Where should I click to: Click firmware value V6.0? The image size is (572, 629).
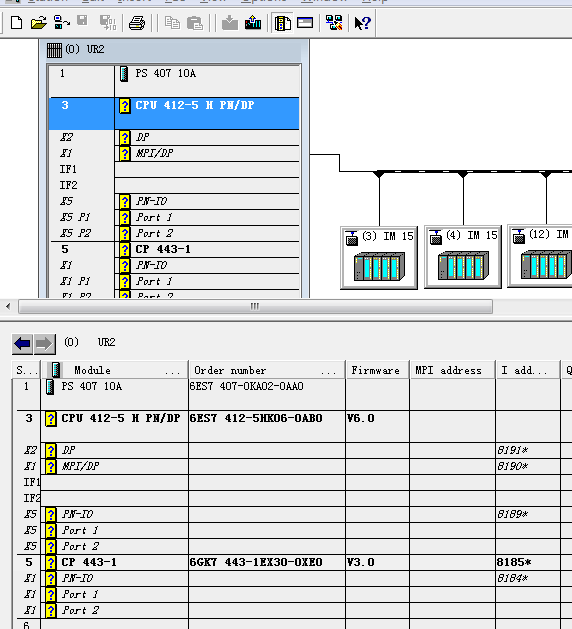361,418
